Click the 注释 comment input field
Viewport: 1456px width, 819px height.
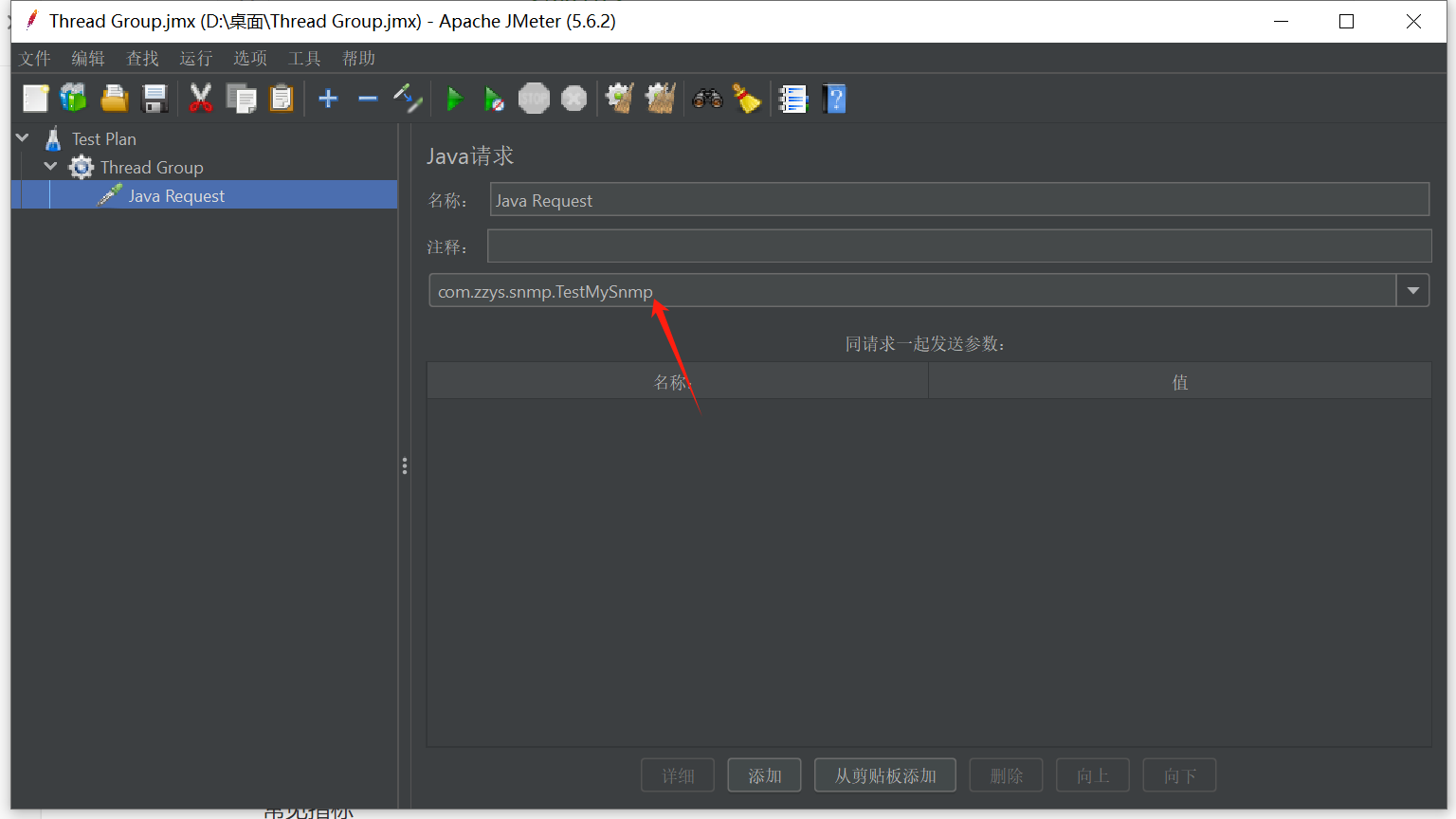[959, 246]
